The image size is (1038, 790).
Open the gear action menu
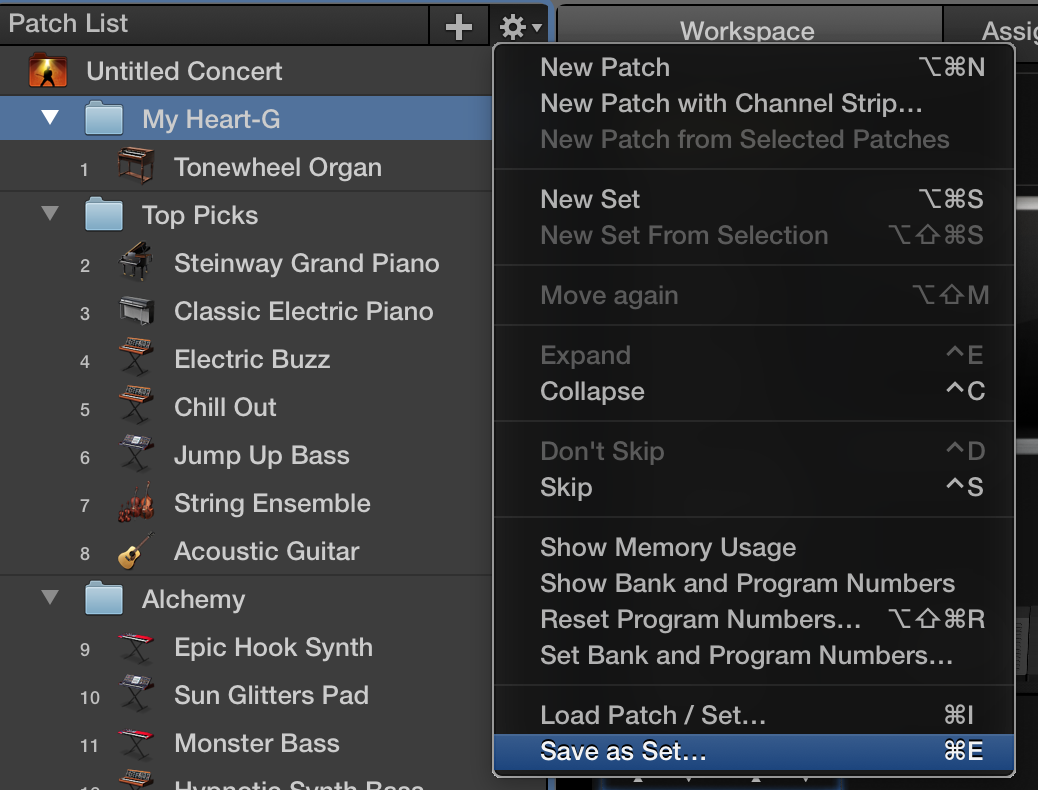pyautogui.click(x=520, y=27)
